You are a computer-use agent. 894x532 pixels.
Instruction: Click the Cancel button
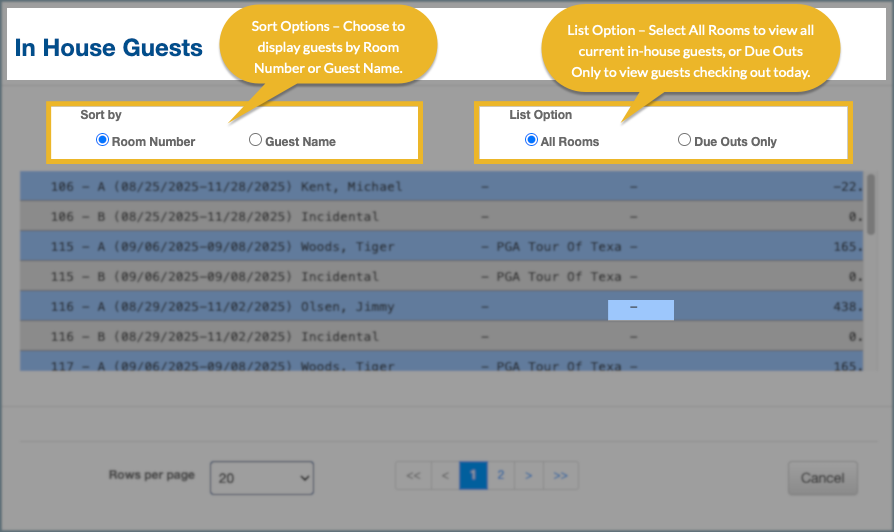tap(822, 478)
